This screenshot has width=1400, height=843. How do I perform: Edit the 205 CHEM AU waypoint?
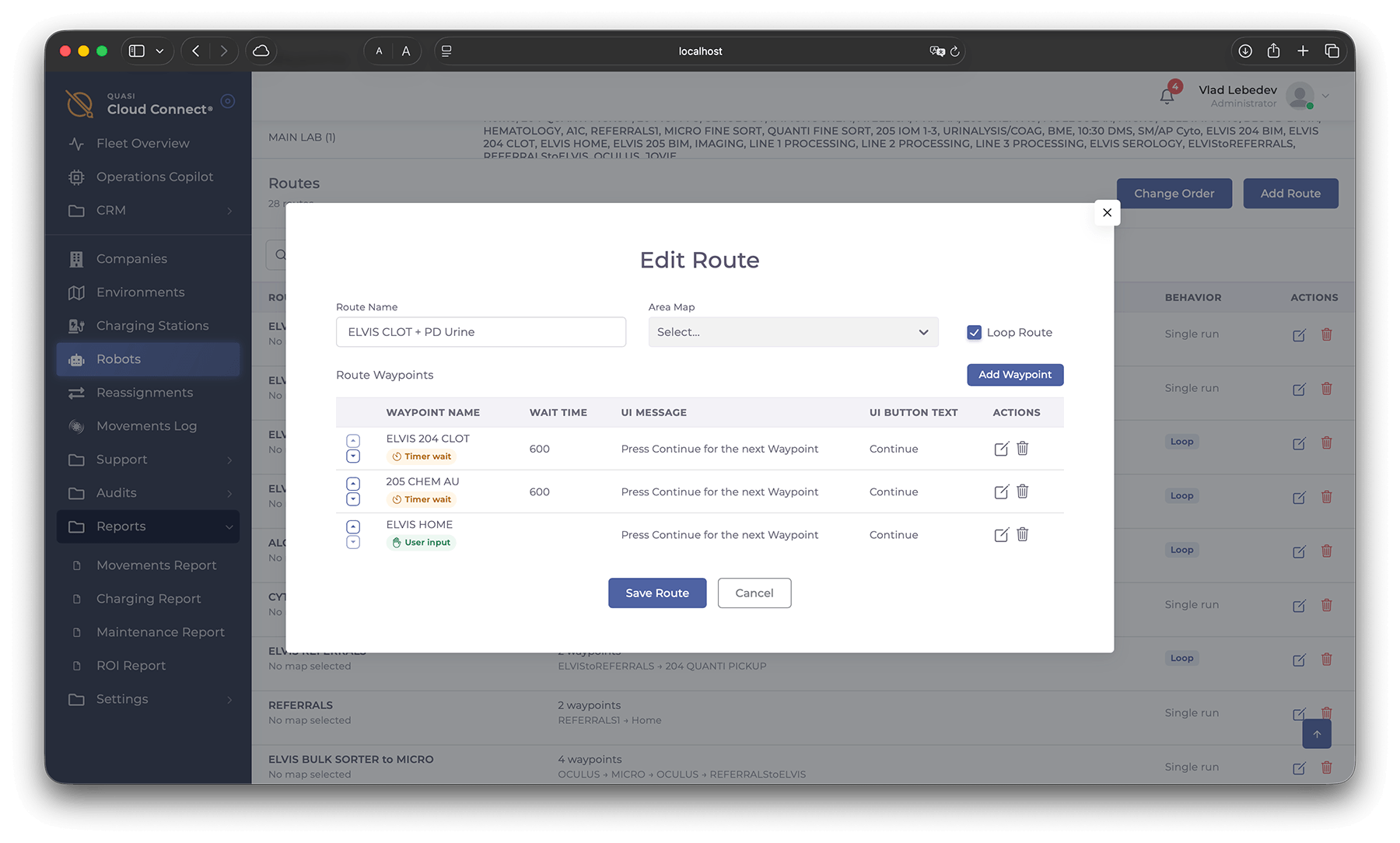click(1001, 491)
